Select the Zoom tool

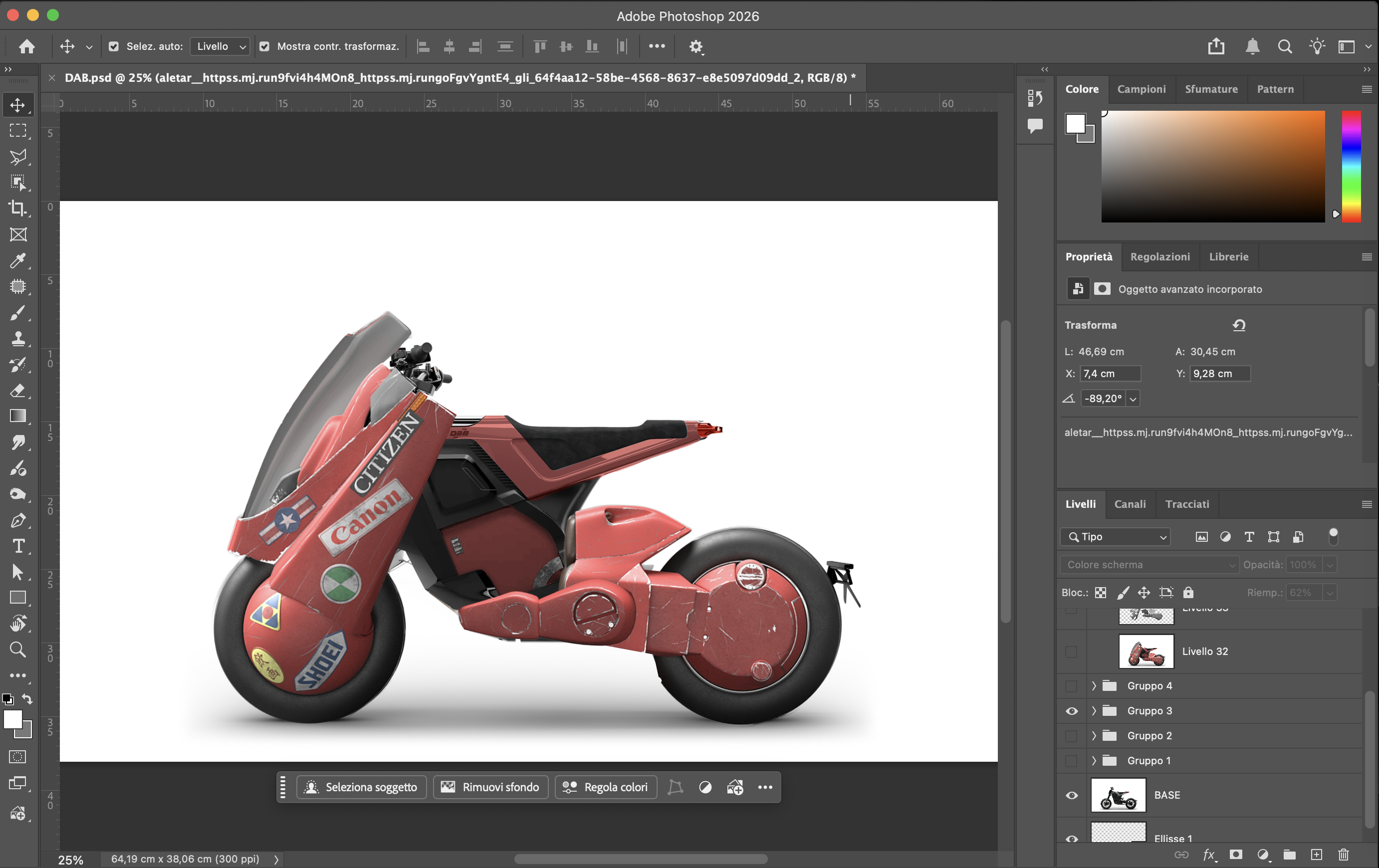click(x=18, y=650)
